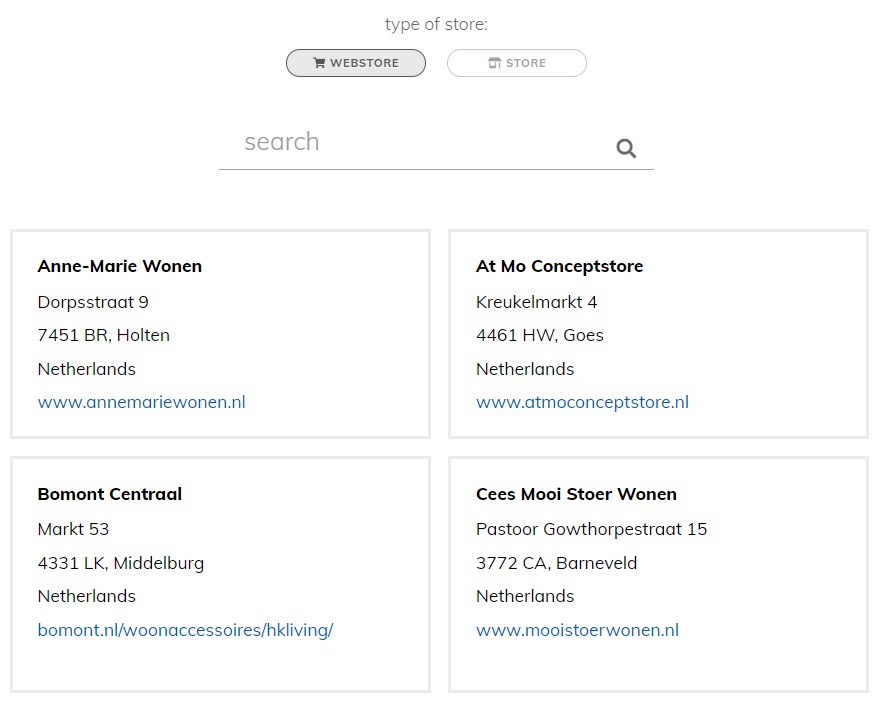The height and width of the screenshot is (703, 883).
Task: Visit www.atmoconceptstore.nl website link
Action: coord(582,402)
